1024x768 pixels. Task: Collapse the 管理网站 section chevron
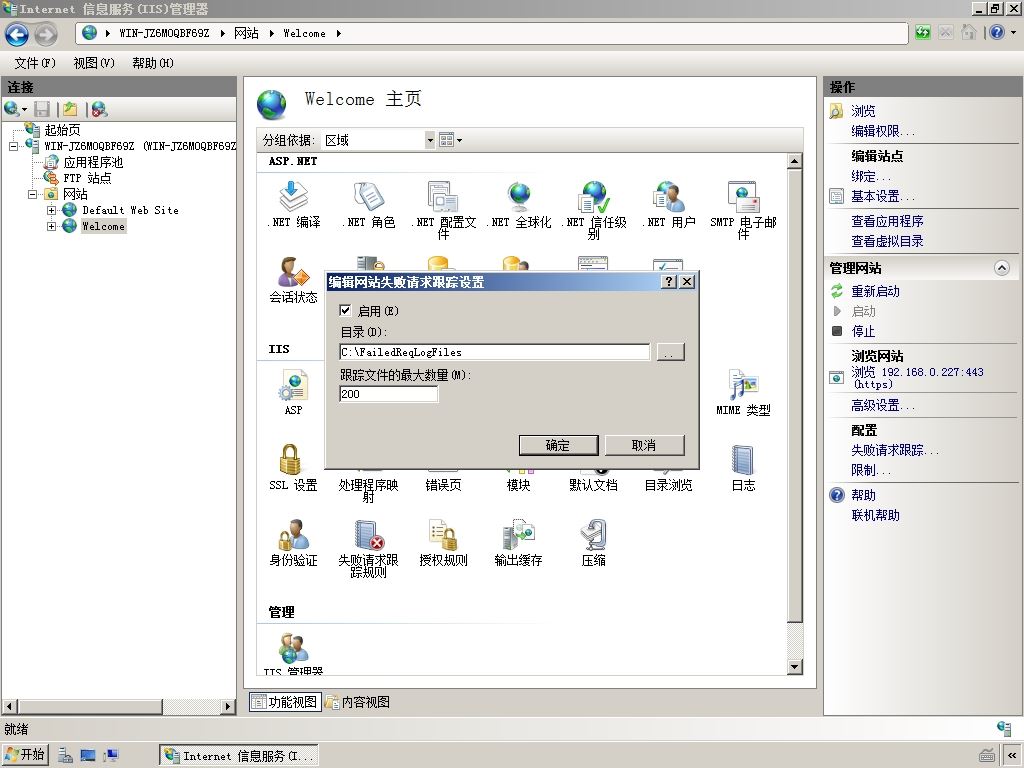(x=1002, y=268)
